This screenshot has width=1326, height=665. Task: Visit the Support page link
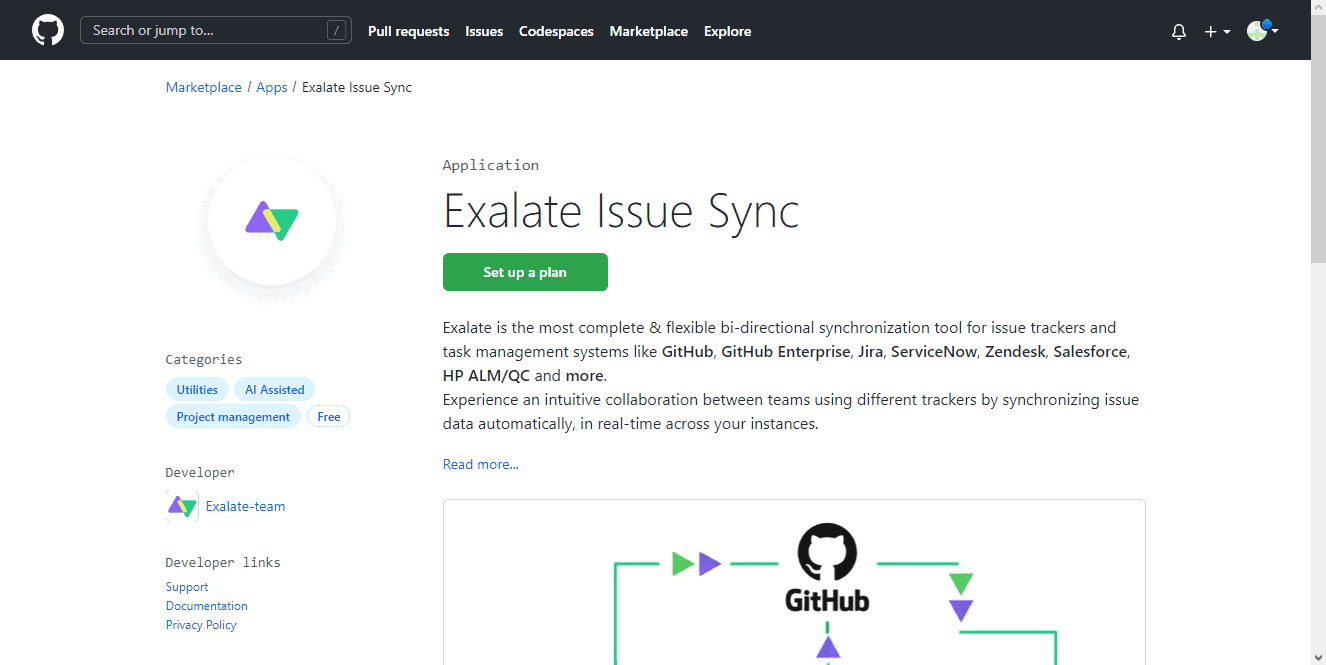tap(186, 586)
